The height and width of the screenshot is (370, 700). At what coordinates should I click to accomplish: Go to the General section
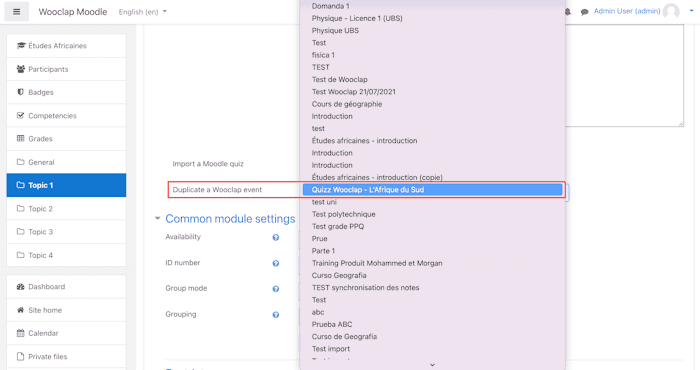click(67, 162)
